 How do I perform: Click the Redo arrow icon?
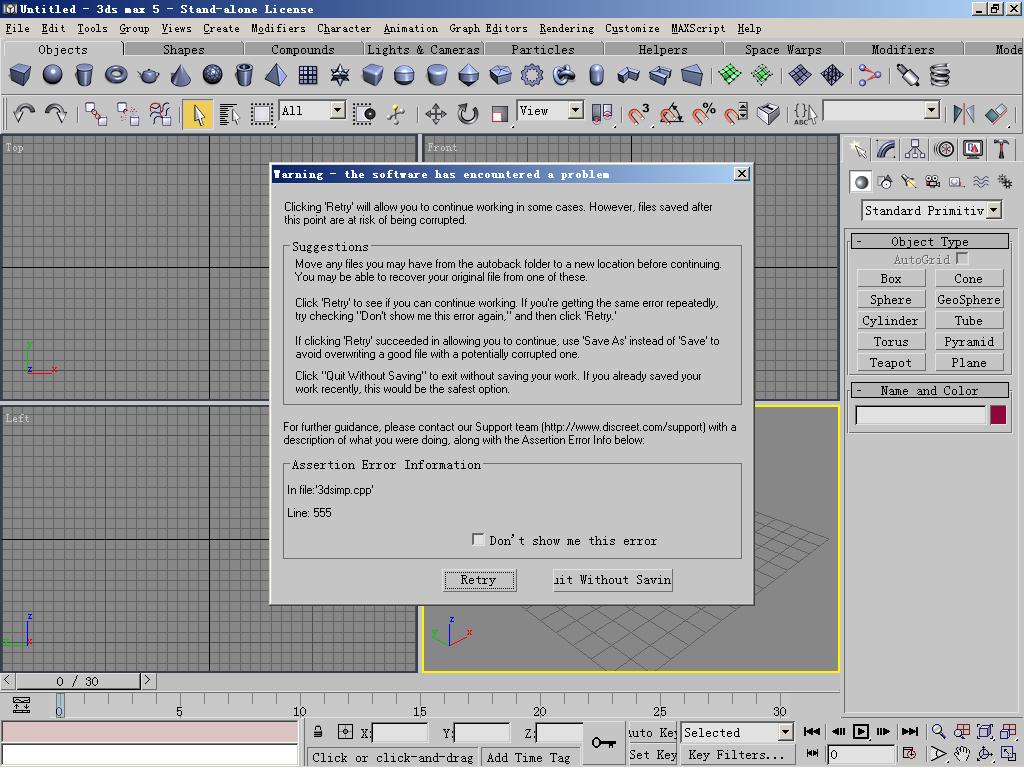point(56,114)
